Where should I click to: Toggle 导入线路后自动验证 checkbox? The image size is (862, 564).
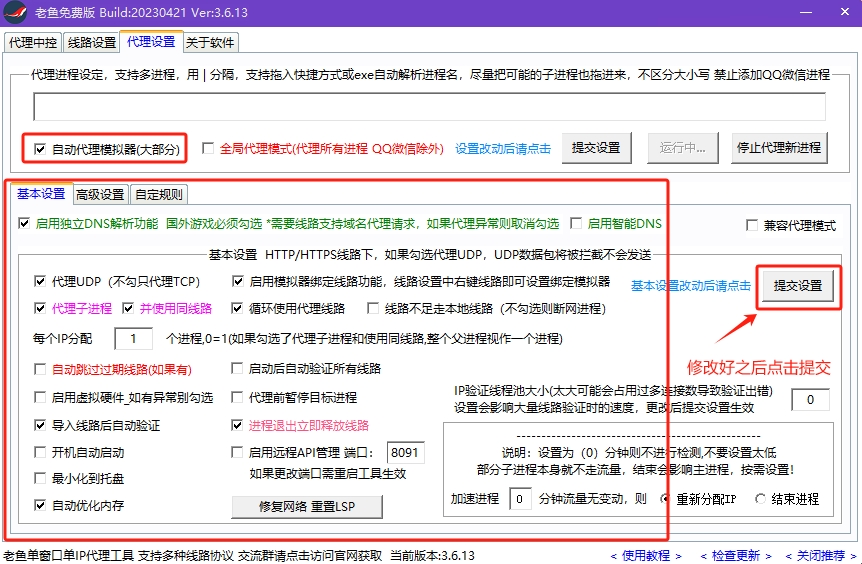(x=40, y=425)
